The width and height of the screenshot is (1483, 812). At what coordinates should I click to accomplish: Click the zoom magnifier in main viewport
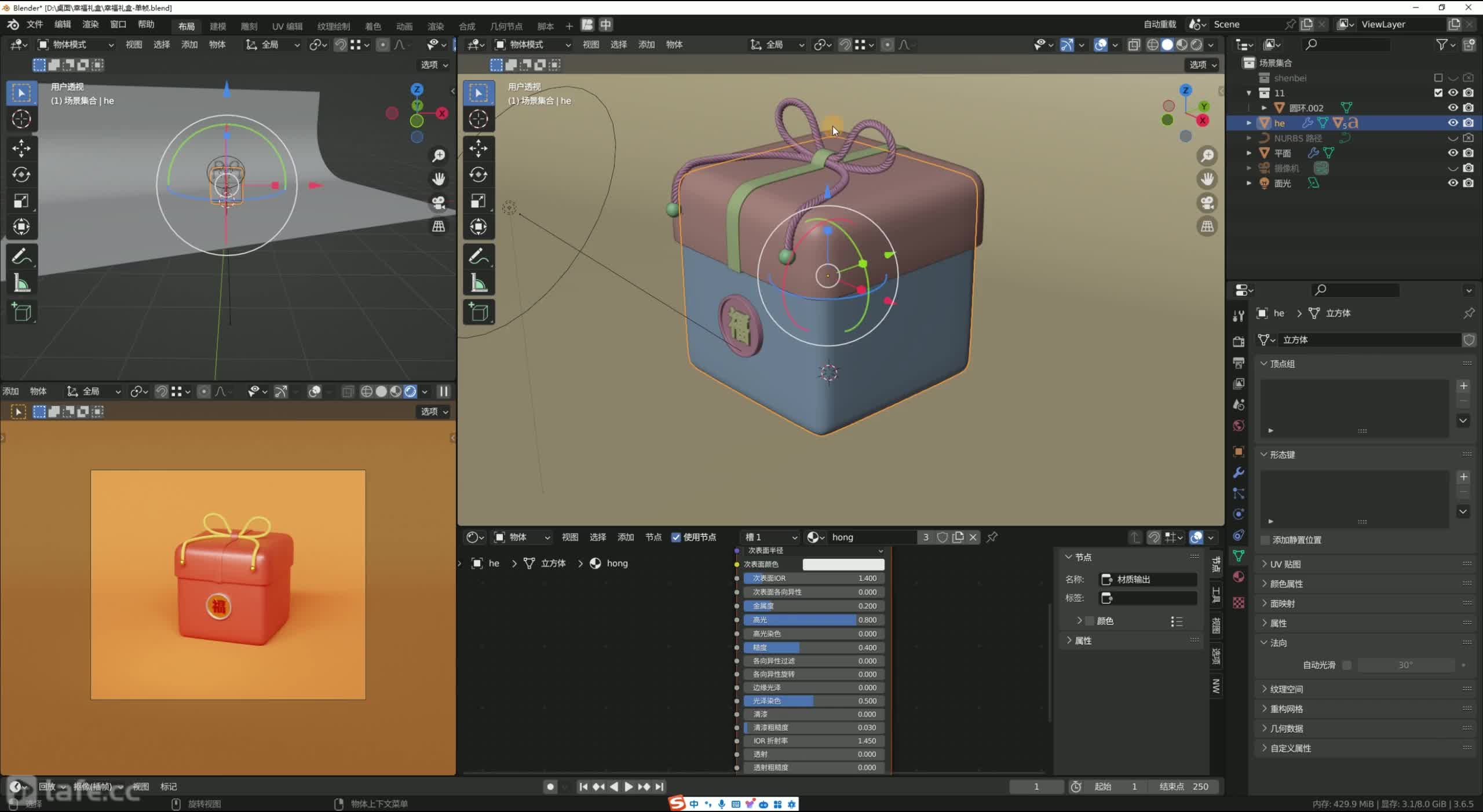click(1207, 156)
